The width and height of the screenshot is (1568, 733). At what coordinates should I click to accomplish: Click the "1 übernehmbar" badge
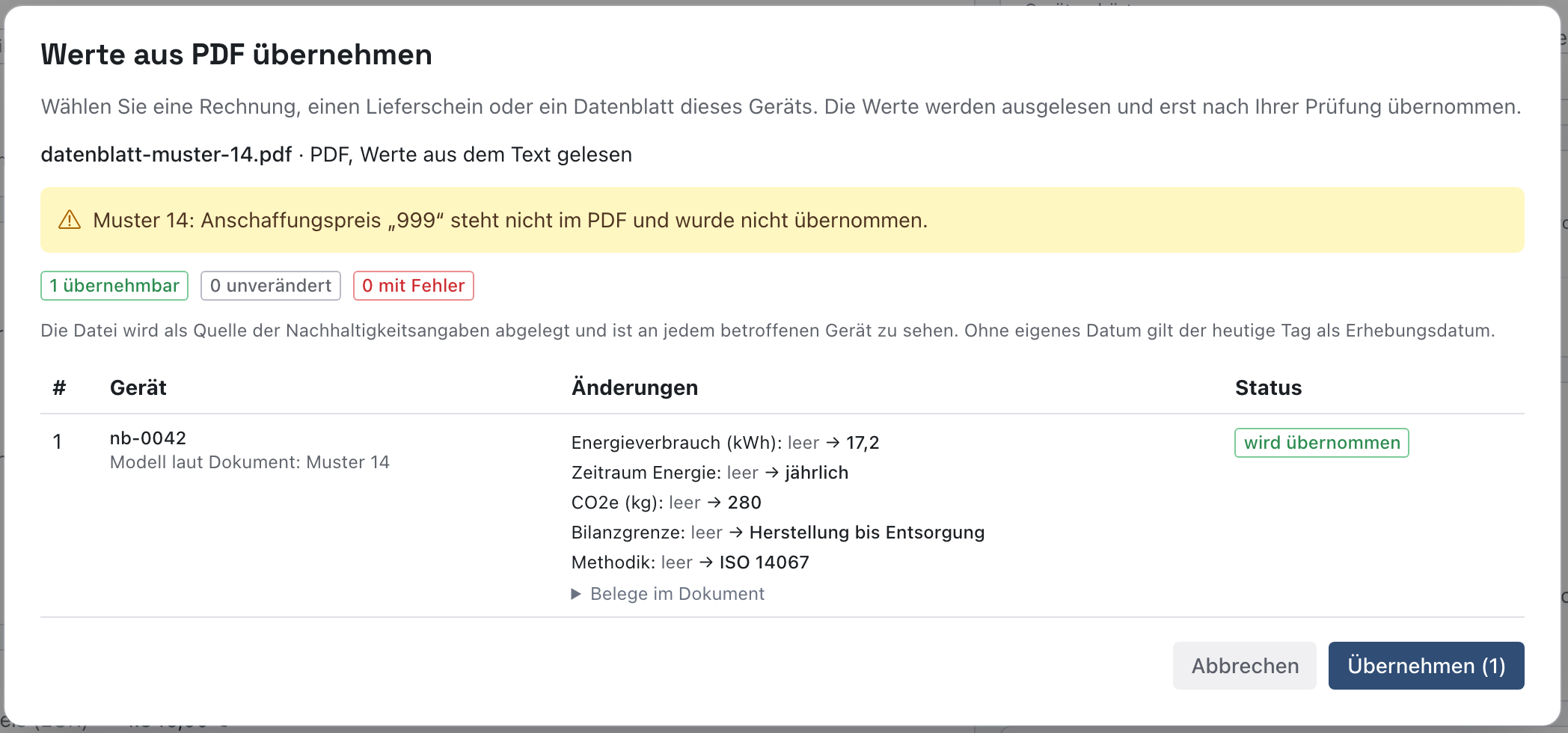tap(114, 286)
